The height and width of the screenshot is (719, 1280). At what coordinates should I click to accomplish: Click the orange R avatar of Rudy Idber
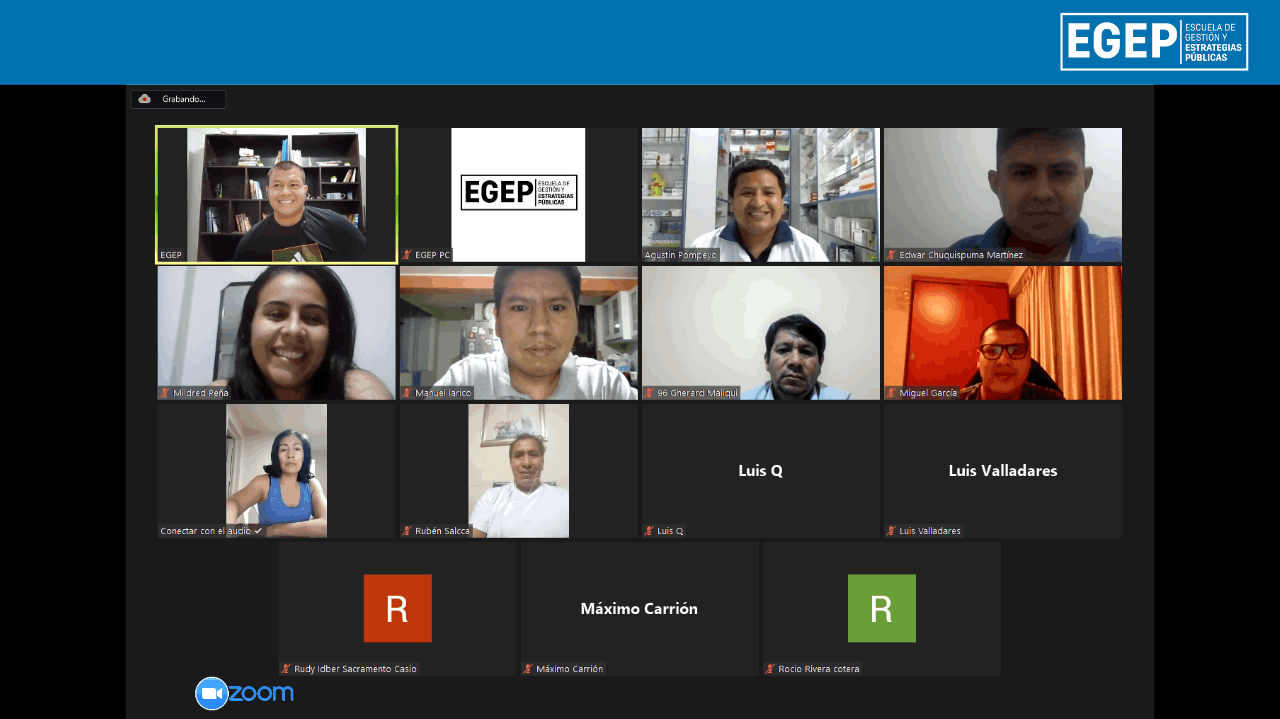coord(397,608)
